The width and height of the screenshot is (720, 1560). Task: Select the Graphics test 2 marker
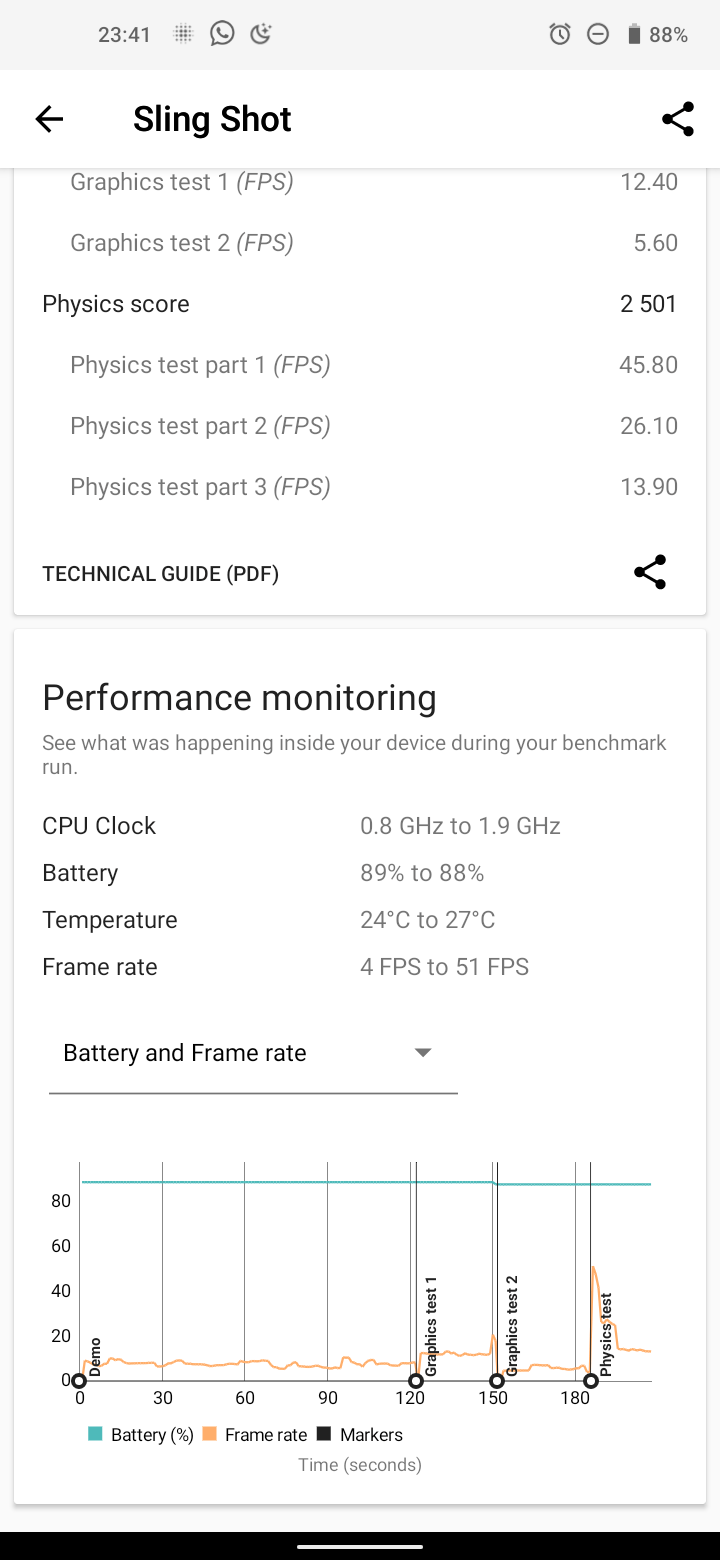coord(496,1381)
